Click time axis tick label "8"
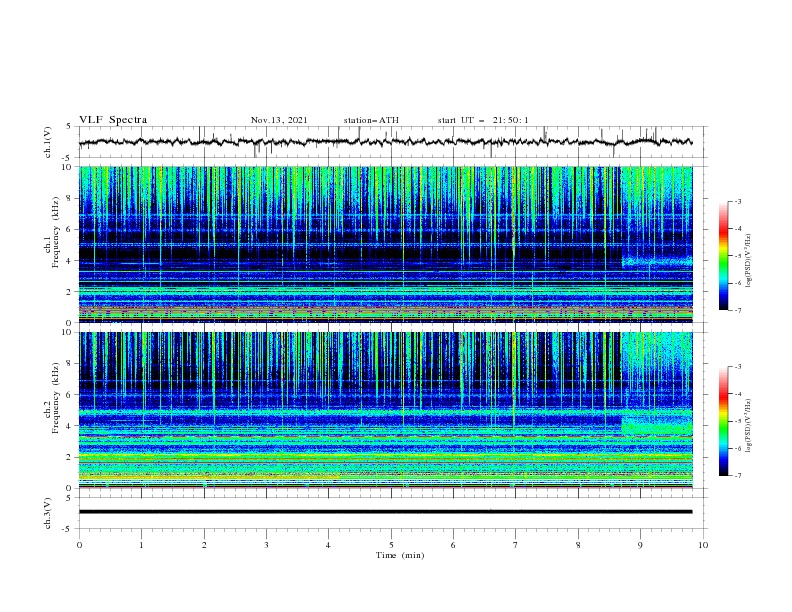 [x=578, y=545]
